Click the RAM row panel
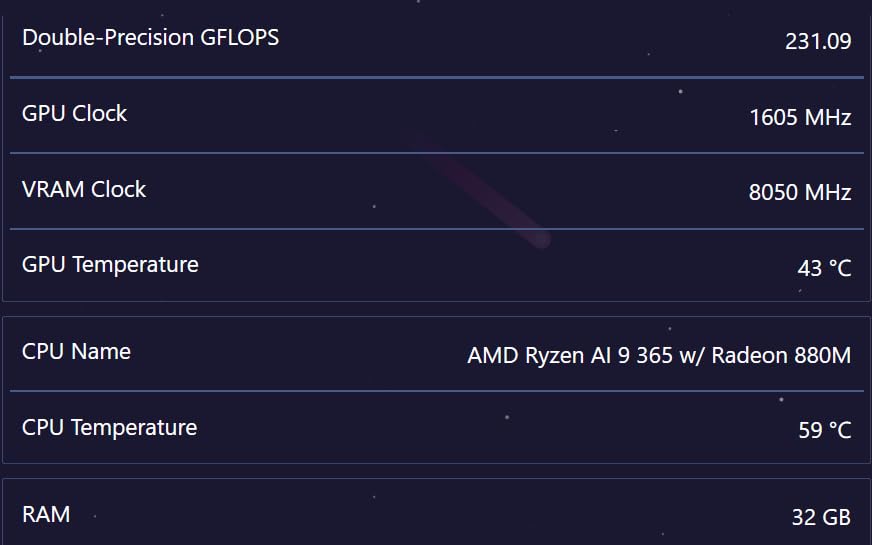Viewport: 872px width, 545px height. click(x=436, y=512)
